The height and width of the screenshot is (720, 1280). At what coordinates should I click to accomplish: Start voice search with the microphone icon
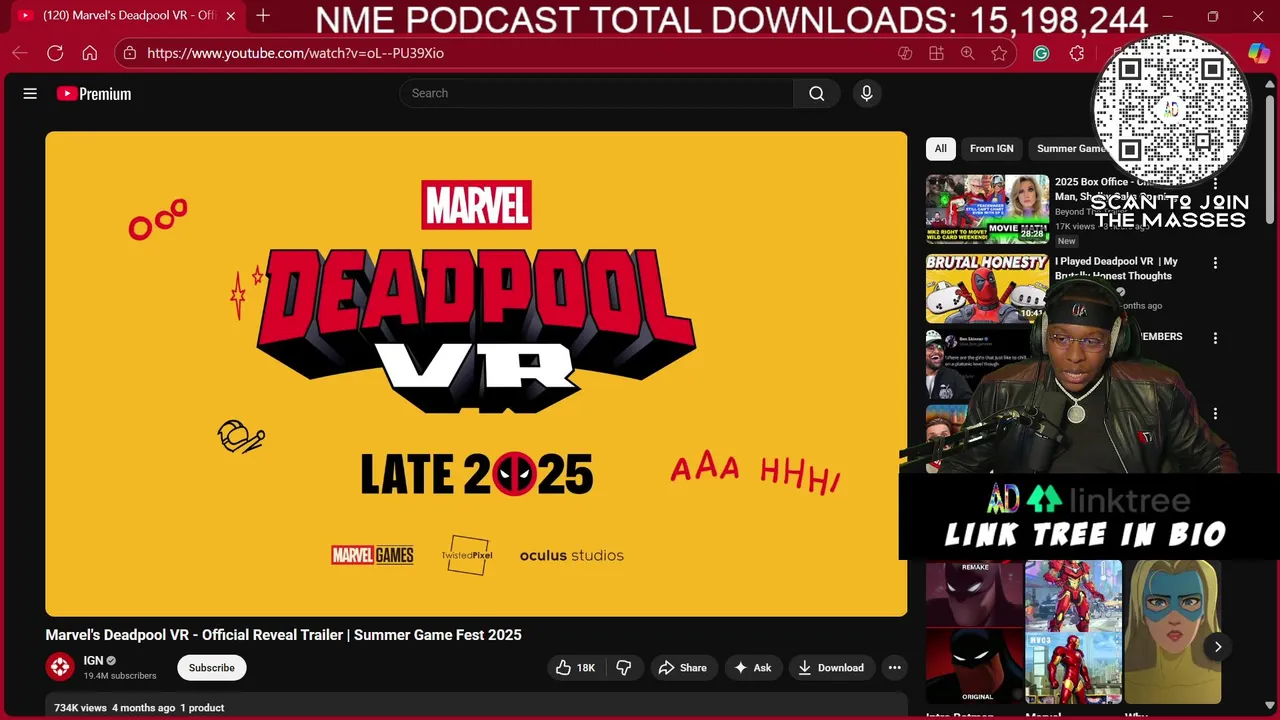click(x=867, y=93)
